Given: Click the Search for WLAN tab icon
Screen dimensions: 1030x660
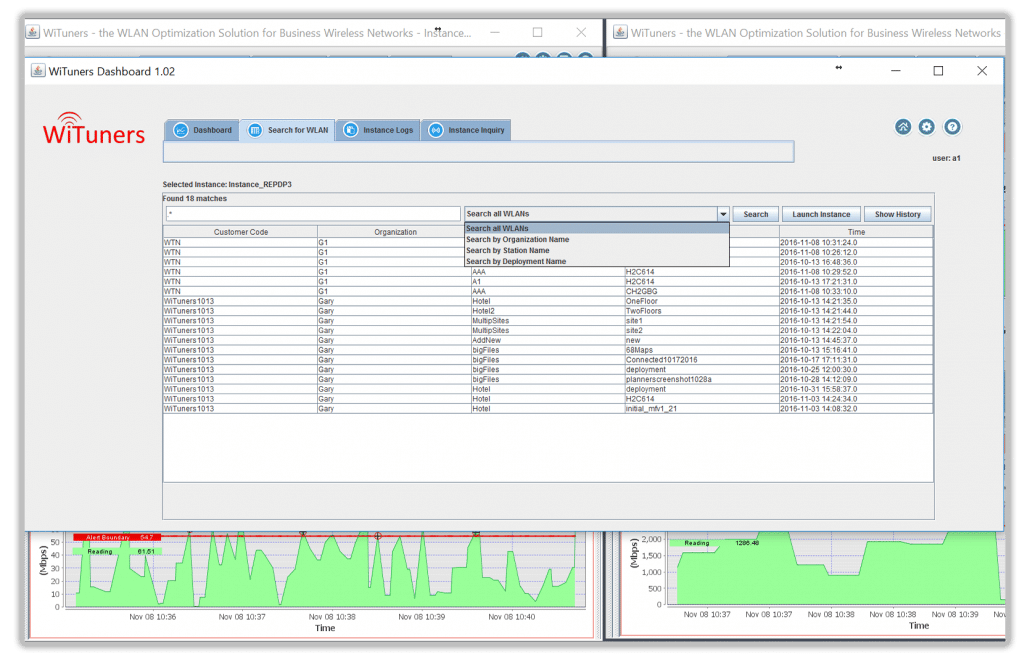Looking at the screenshot, I should tap(255, 130).
